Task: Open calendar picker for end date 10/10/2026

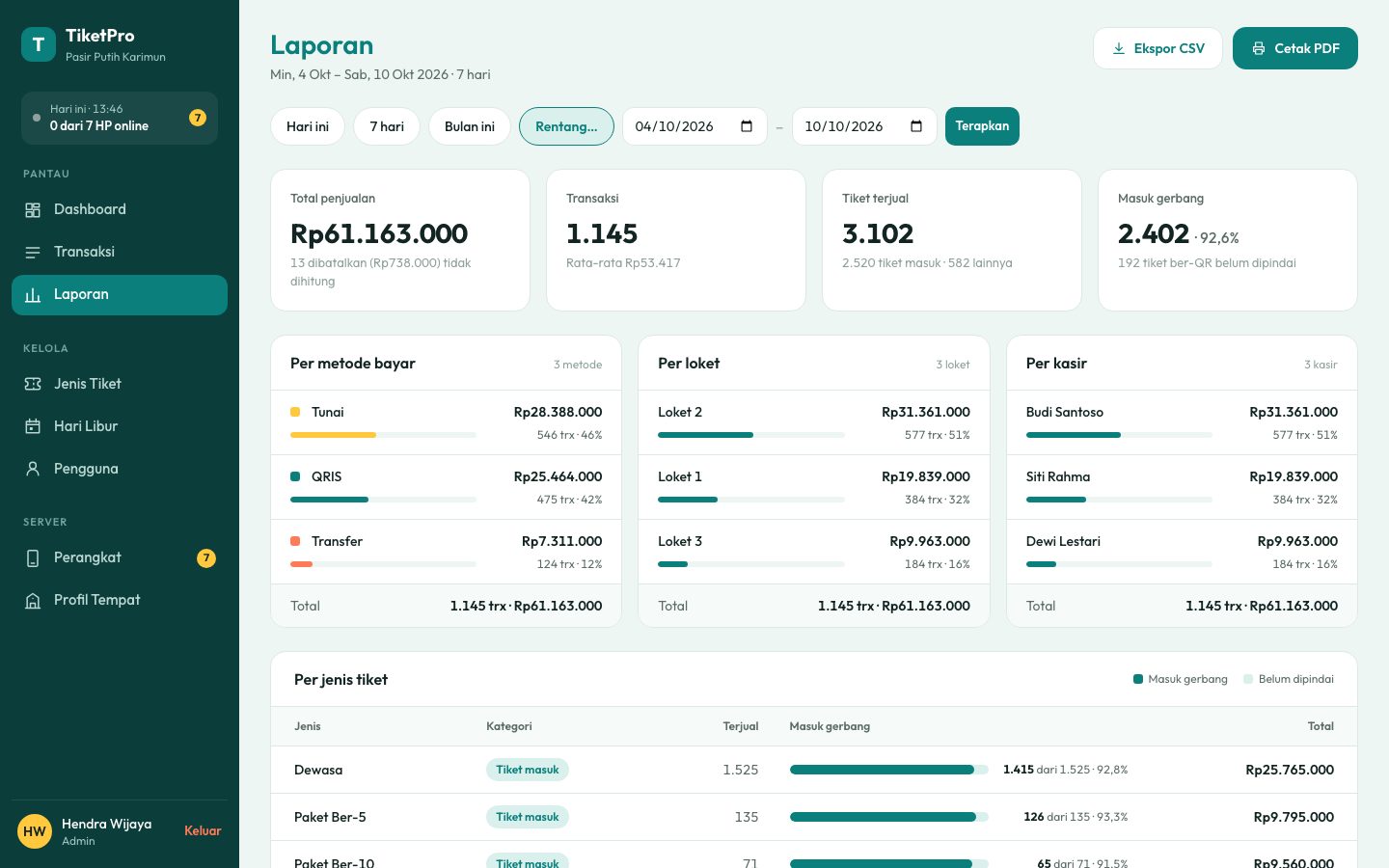Action: point(916,126)
